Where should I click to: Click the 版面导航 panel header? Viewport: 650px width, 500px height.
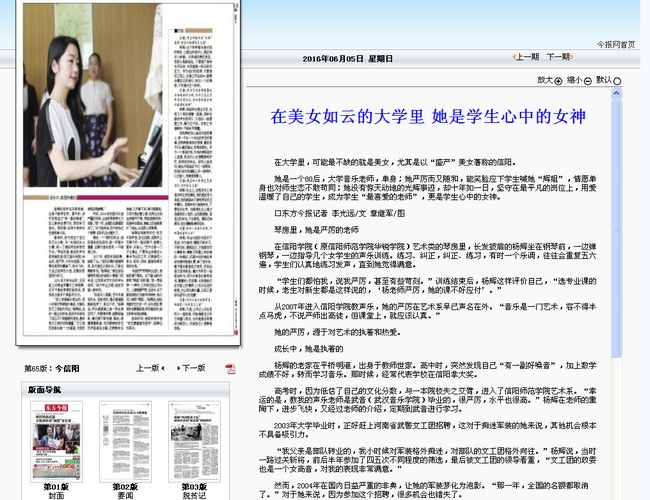(46, 390)
